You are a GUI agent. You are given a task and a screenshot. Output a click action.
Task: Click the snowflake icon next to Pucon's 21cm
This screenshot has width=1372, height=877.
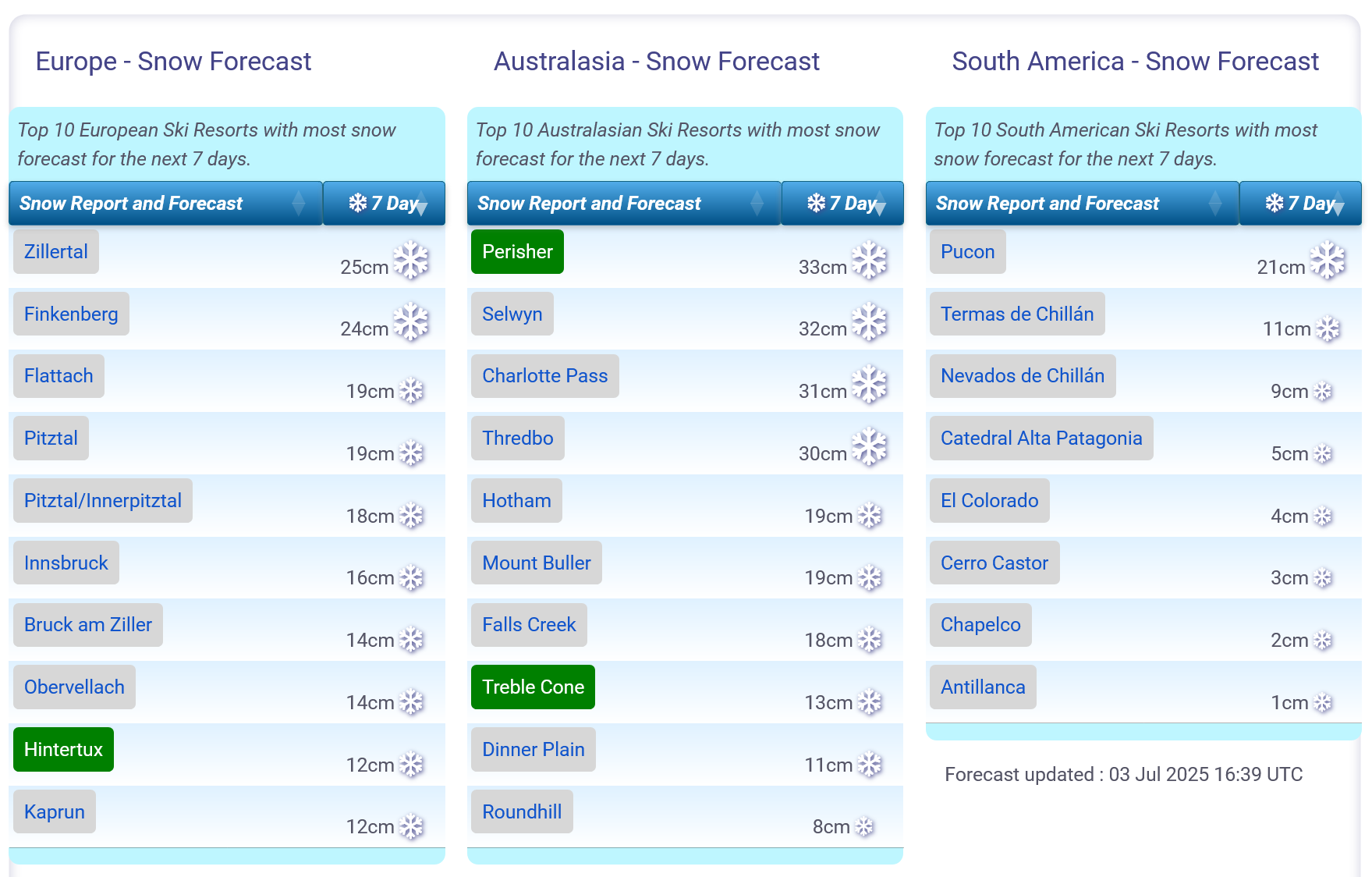(x=1328, y=260)
